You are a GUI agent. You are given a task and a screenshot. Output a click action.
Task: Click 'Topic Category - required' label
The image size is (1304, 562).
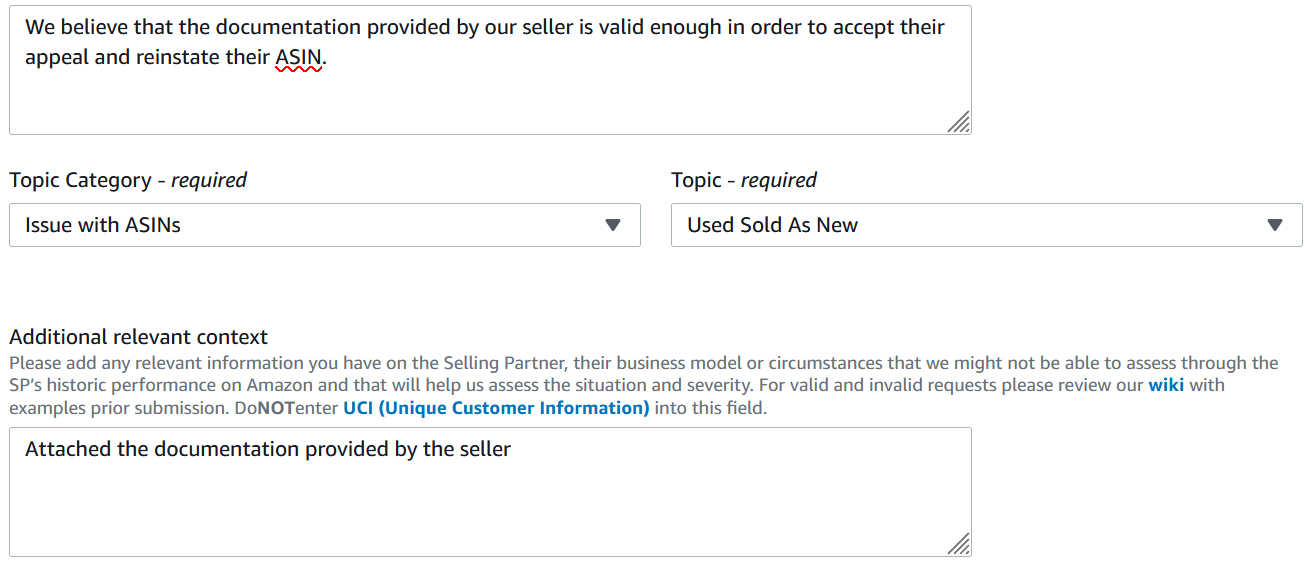[x=128, y=180]
